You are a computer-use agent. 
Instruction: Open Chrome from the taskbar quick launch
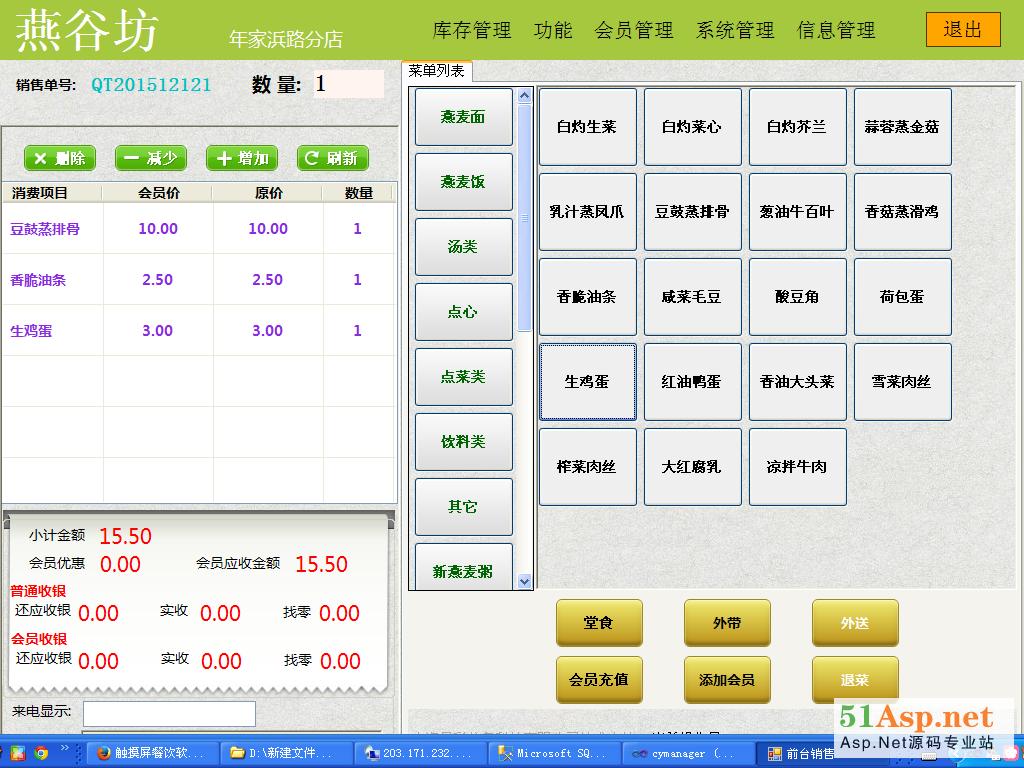tap(41, 753)
